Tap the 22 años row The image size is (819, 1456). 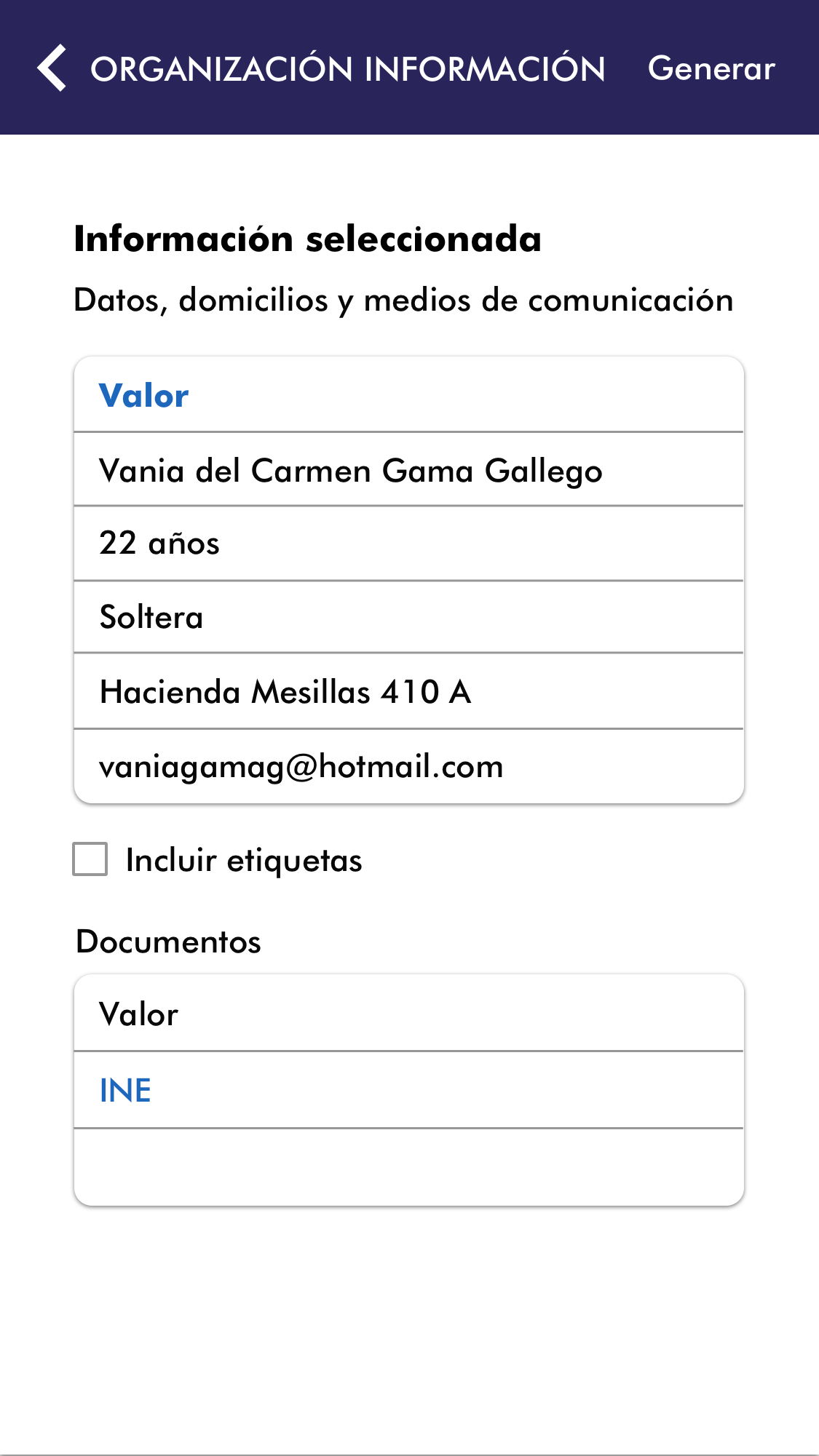[408, 544]
